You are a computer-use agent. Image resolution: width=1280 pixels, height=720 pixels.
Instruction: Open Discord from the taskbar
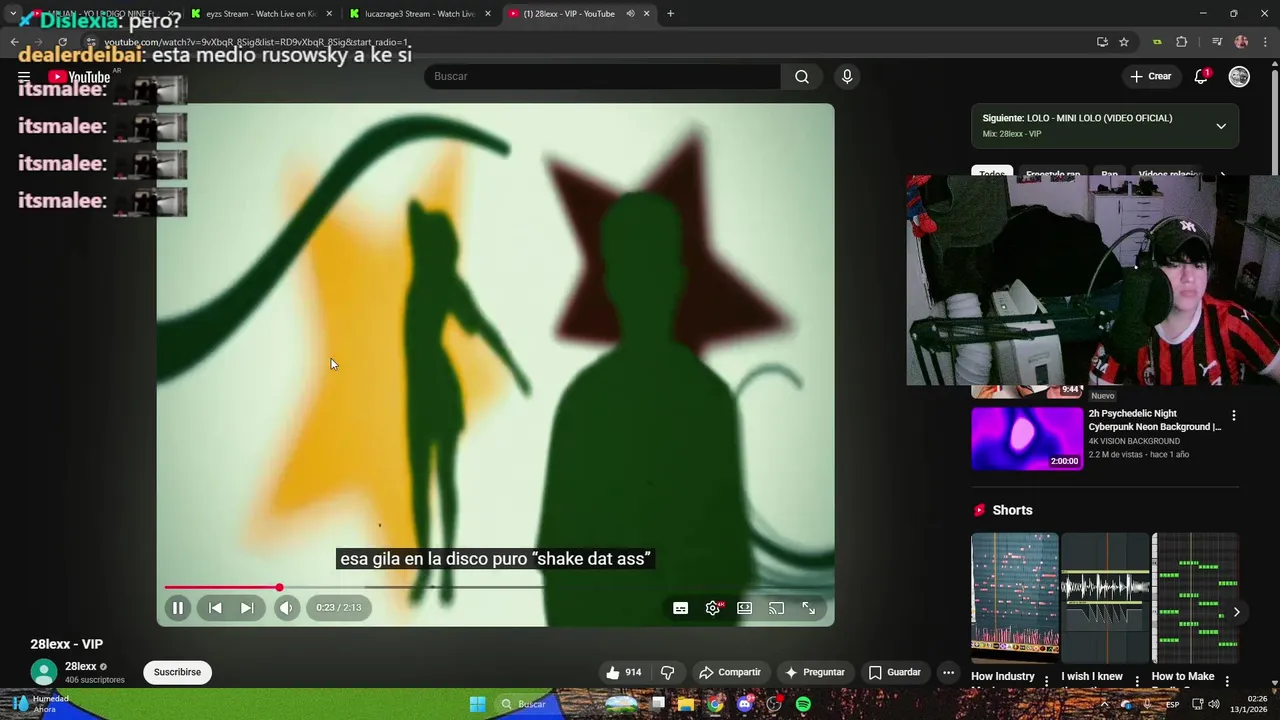click(744, 704)
